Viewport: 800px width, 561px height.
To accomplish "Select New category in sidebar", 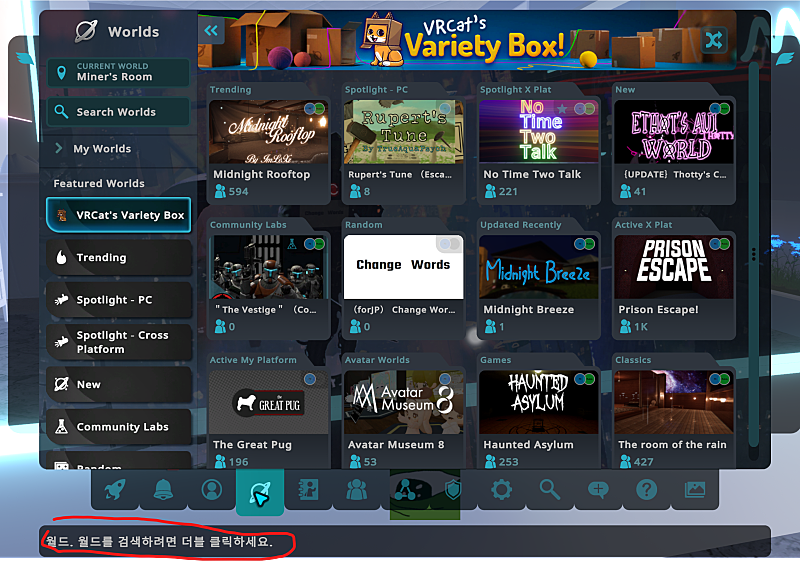I will (x=118, y=385).
